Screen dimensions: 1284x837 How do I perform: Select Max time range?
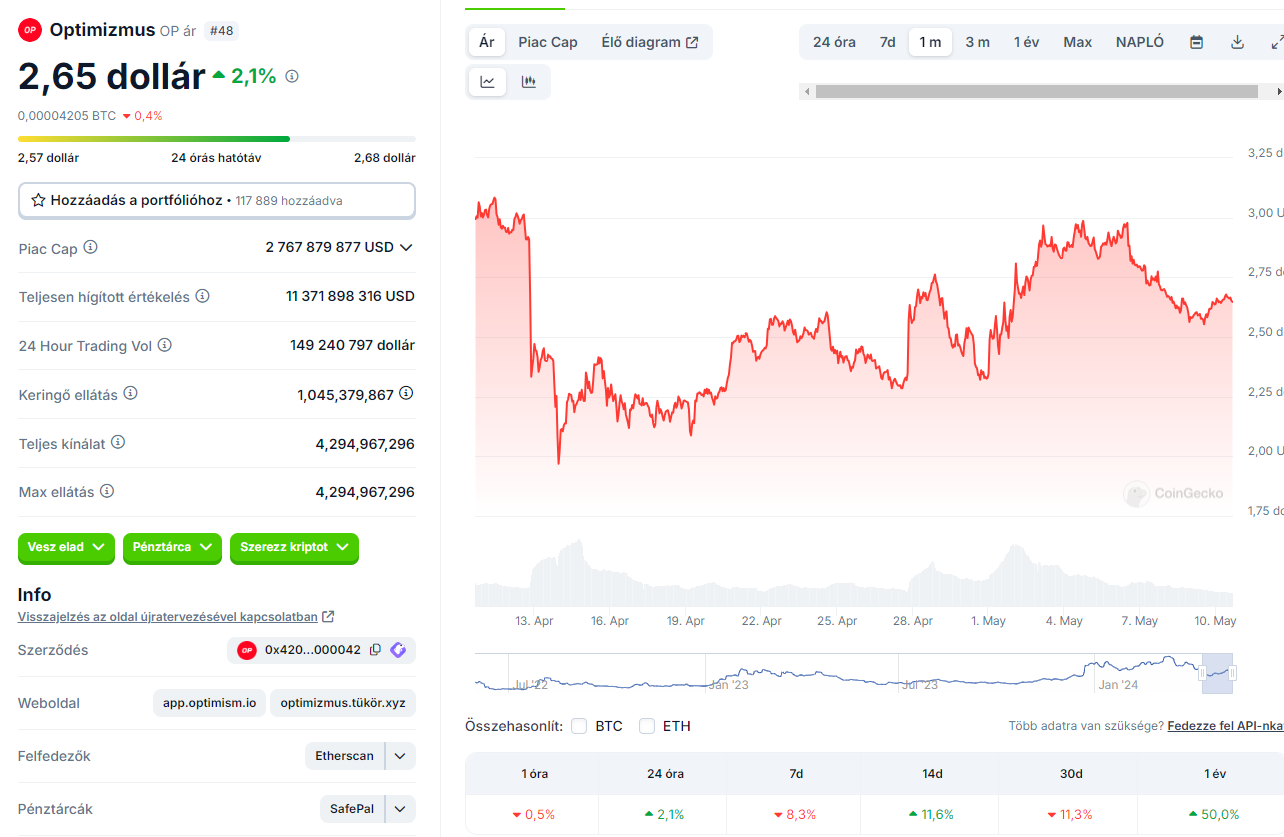pos(1078,42)
